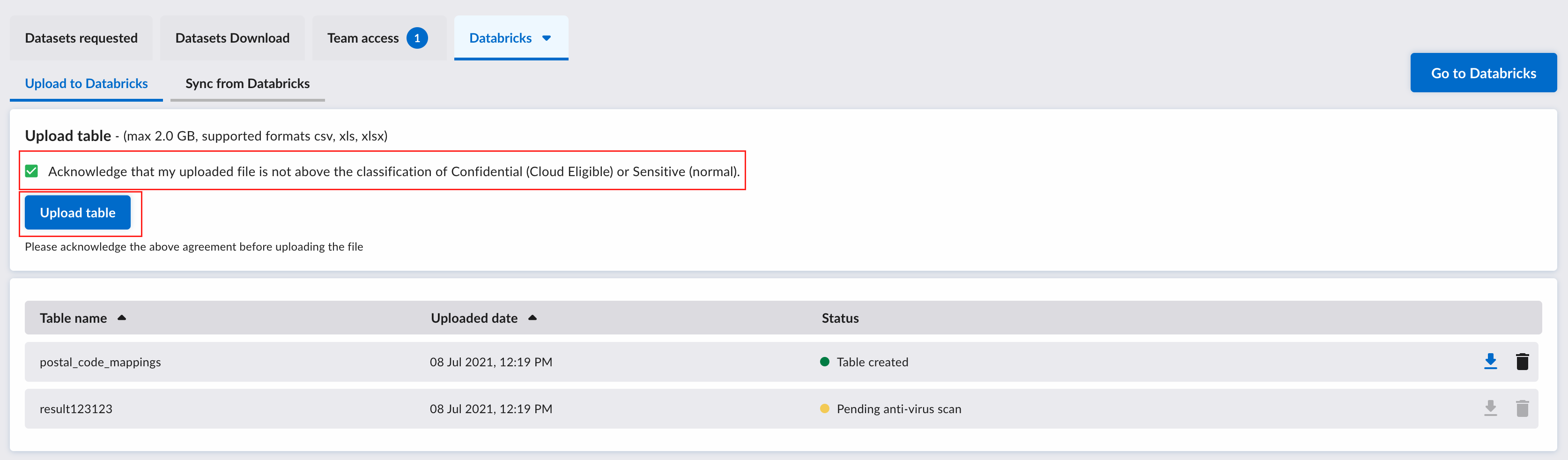Click yellow Pending anti-virus scan dot
1568x460 pixels.
825,408
